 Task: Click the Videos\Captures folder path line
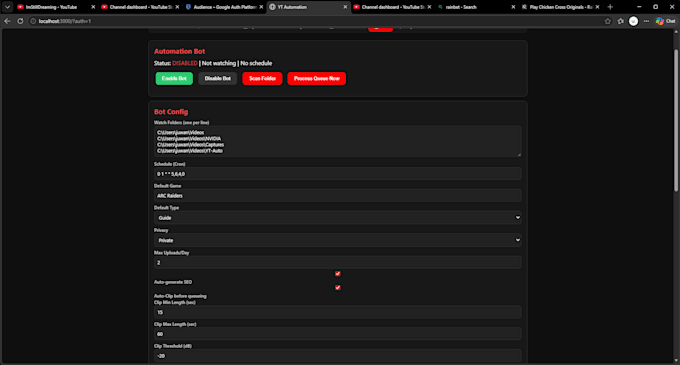click(190, 145)
